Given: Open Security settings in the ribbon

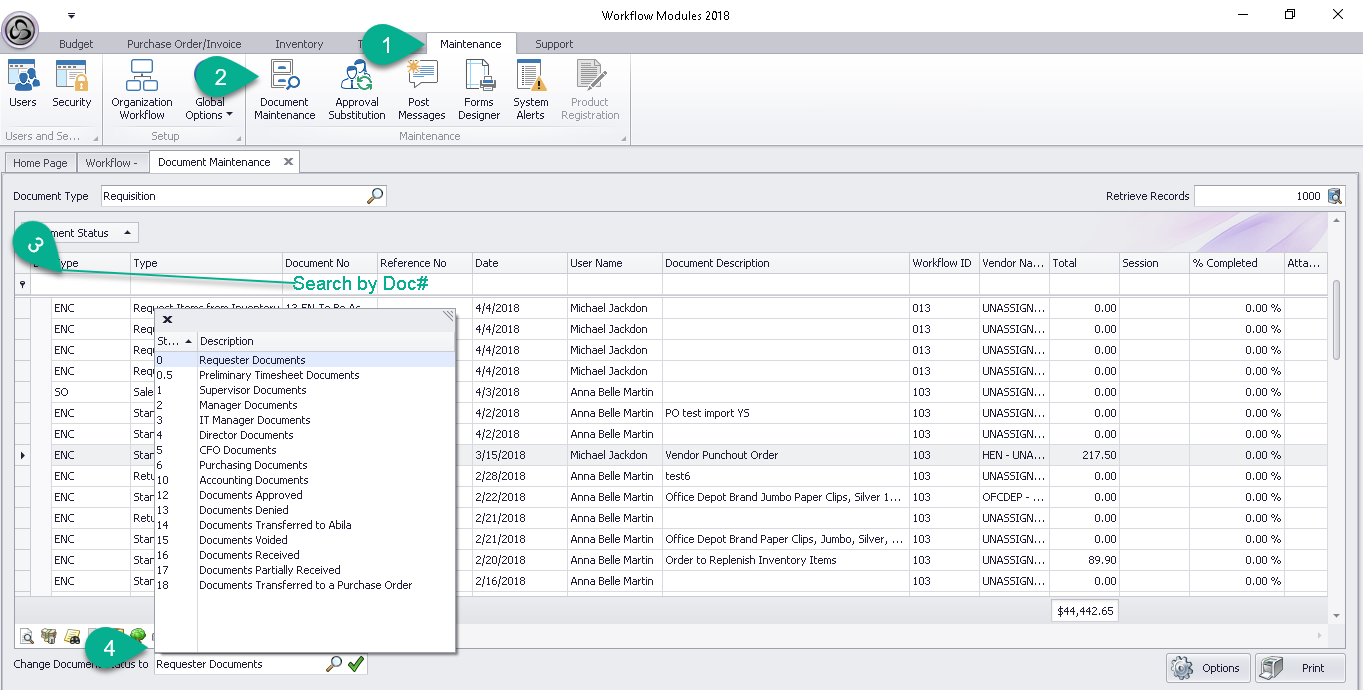Looking at the screenshot, I should (x=71, y=84).
